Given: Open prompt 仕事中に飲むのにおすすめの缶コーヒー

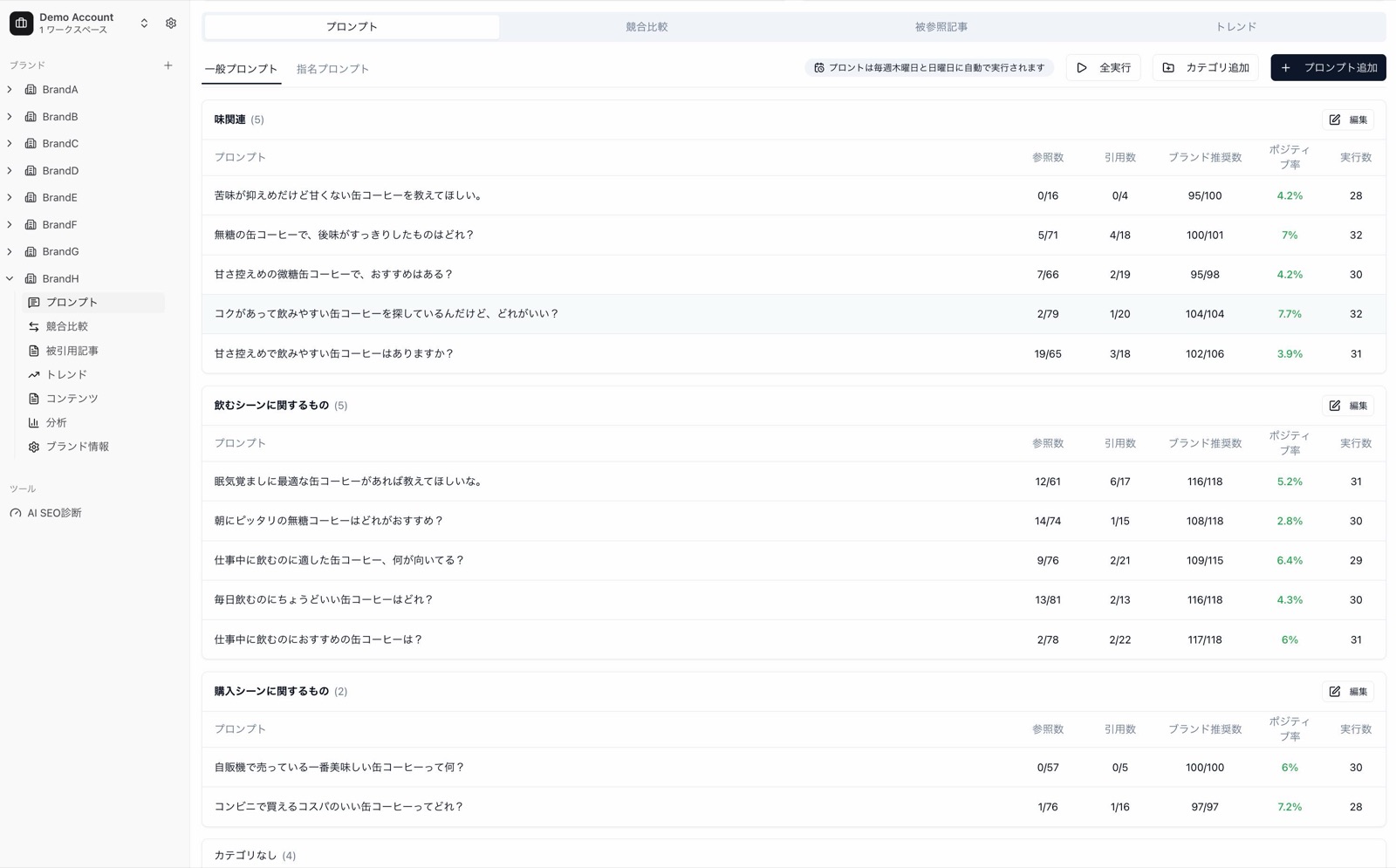Looking at the screenshot, I should pyautogui.click(x=794, y=639).
